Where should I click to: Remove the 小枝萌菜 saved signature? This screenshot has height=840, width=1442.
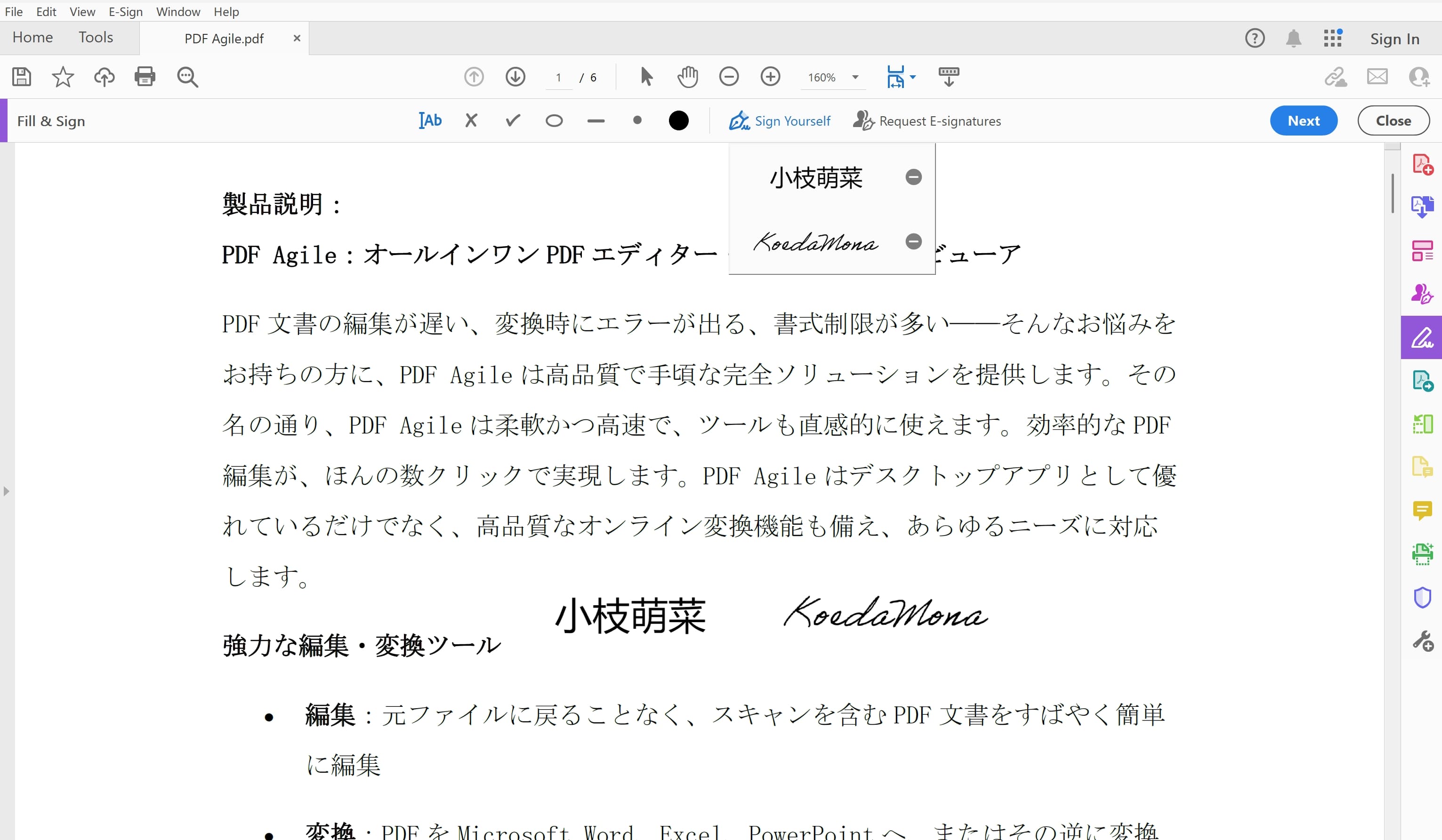pos(913,176)
